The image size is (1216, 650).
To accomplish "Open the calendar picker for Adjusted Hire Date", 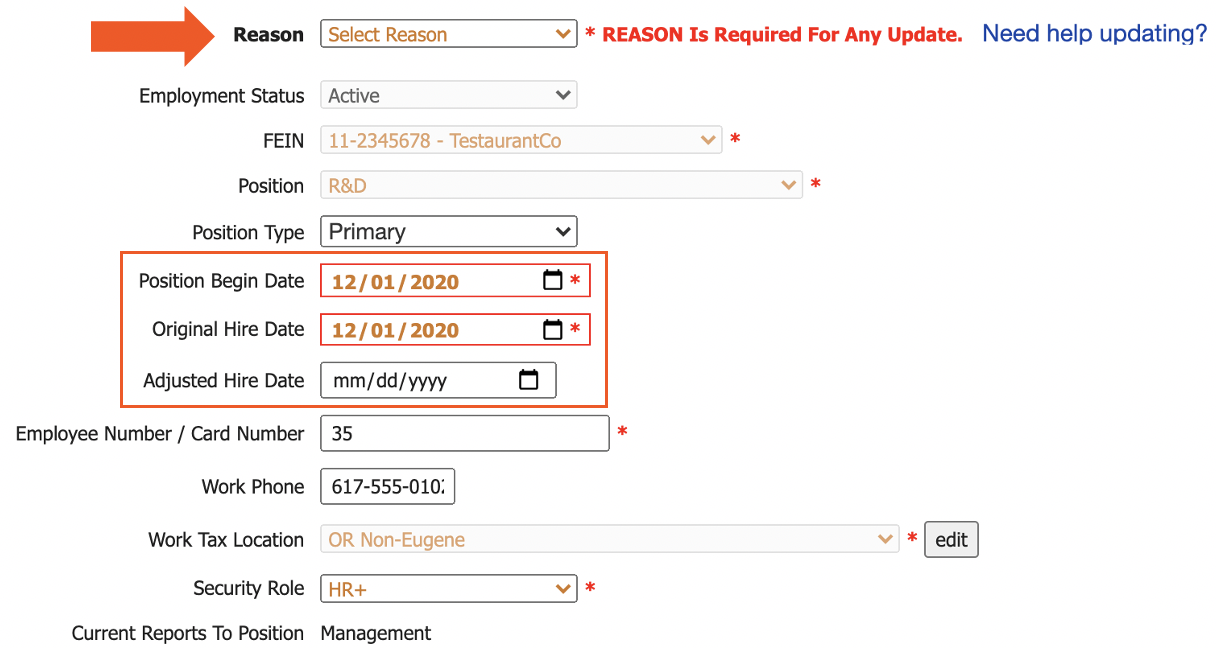I will coord(529,380).
